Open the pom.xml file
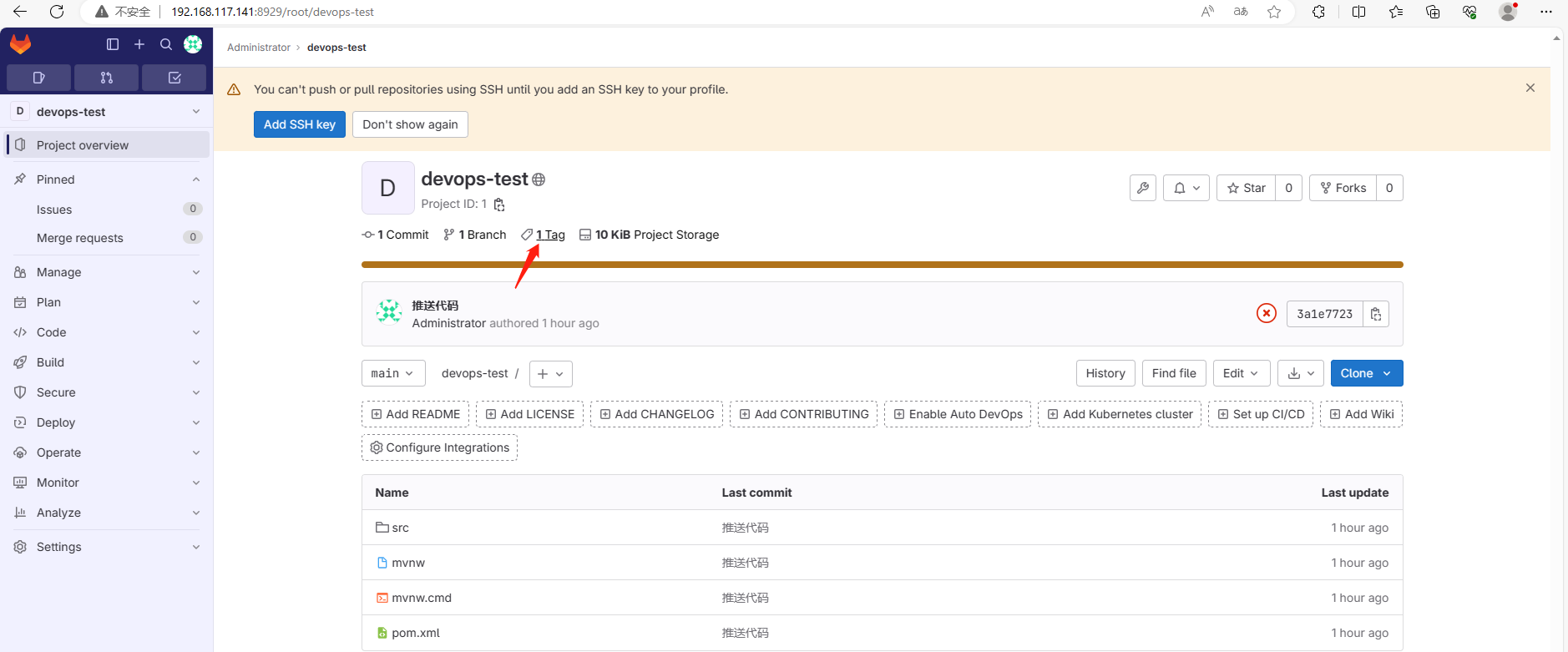 point(416,633)
